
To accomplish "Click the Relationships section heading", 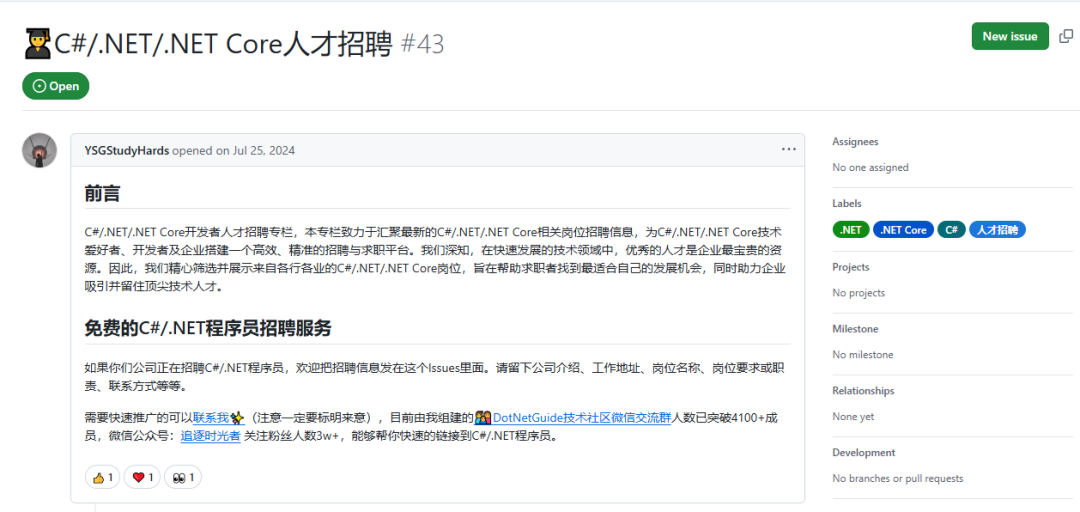I will click(863, 391).
